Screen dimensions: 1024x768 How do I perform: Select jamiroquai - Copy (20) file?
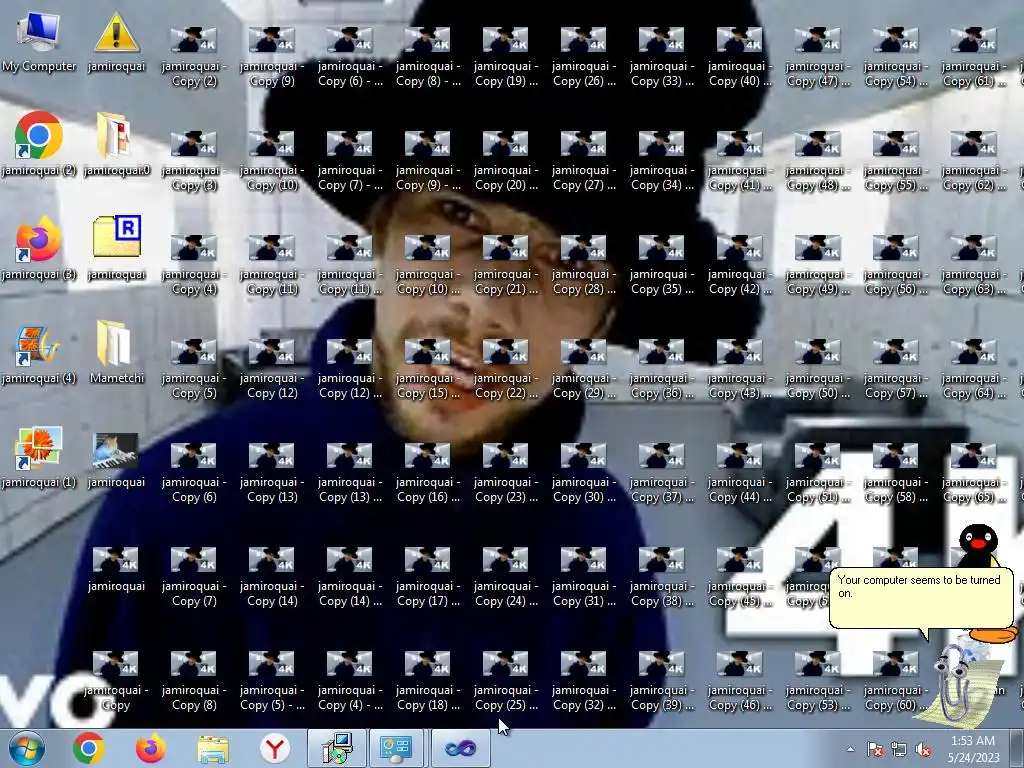pos(505,160)
